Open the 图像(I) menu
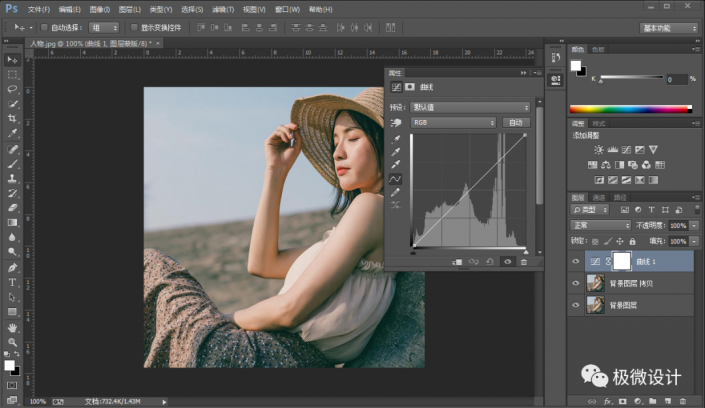Viewport: 705px width, 408px height. pyautogui.click(x=99, y=8)
